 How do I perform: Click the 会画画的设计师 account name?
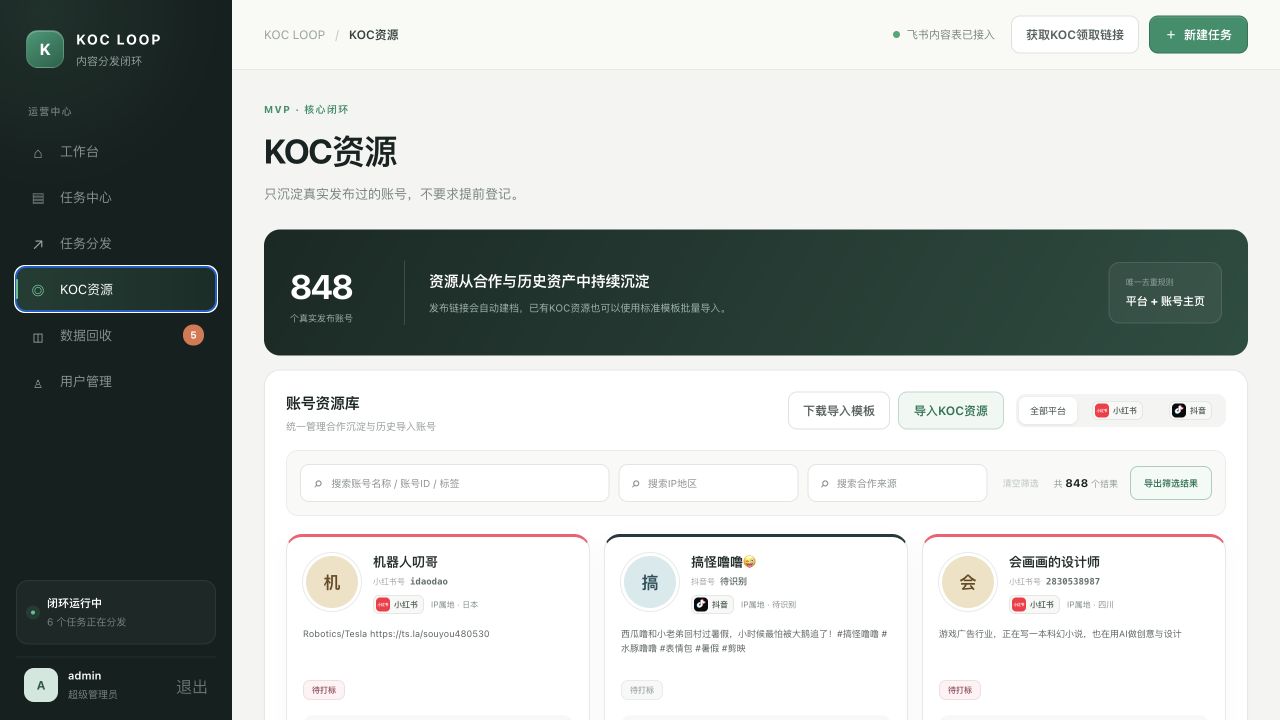pyautogui.click(x=1054, y=562)
